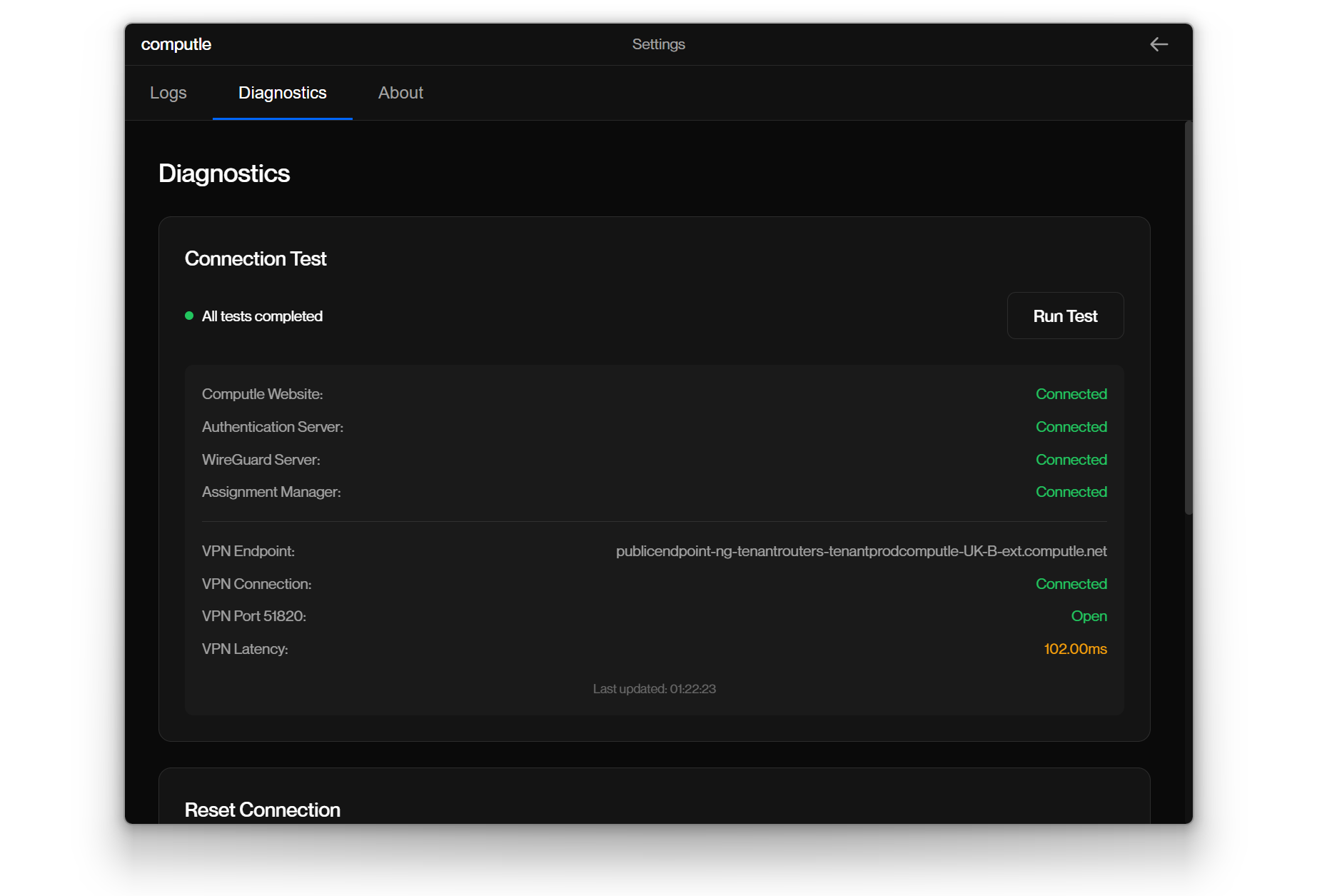Screen dimensions: 1332x896
Task: Select the Diagnostics tab
Action: (x=283, y=93)
